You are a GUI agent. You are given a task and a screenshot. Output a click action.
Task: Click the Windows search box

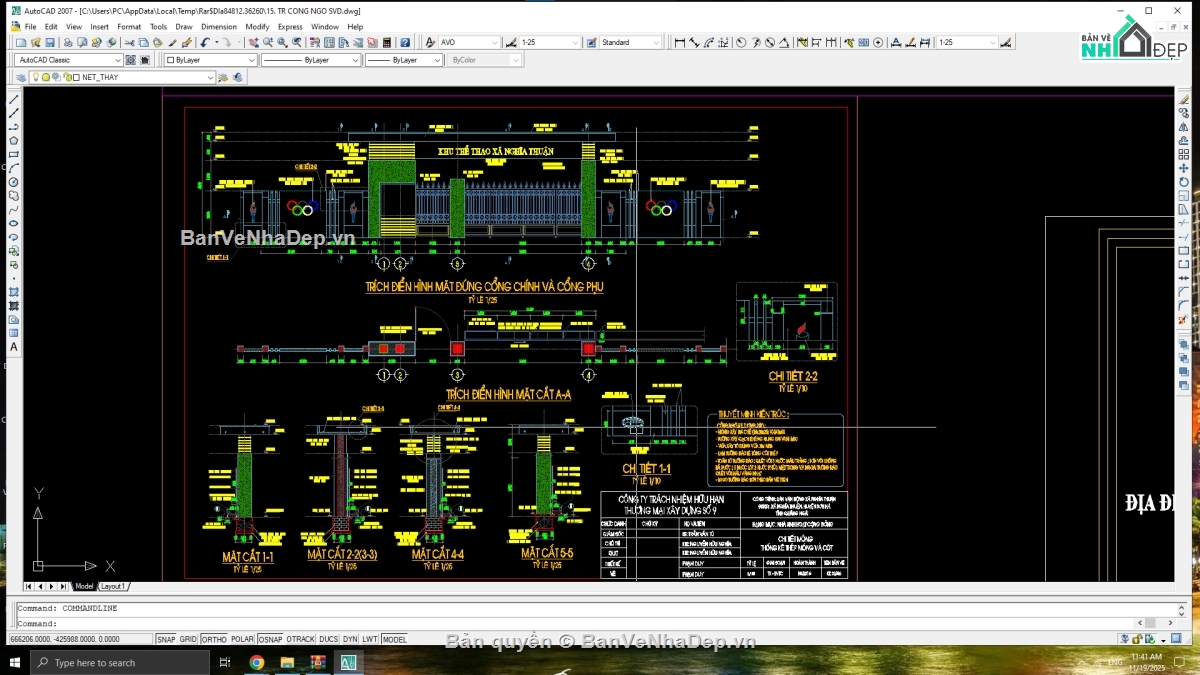[120, 663]
